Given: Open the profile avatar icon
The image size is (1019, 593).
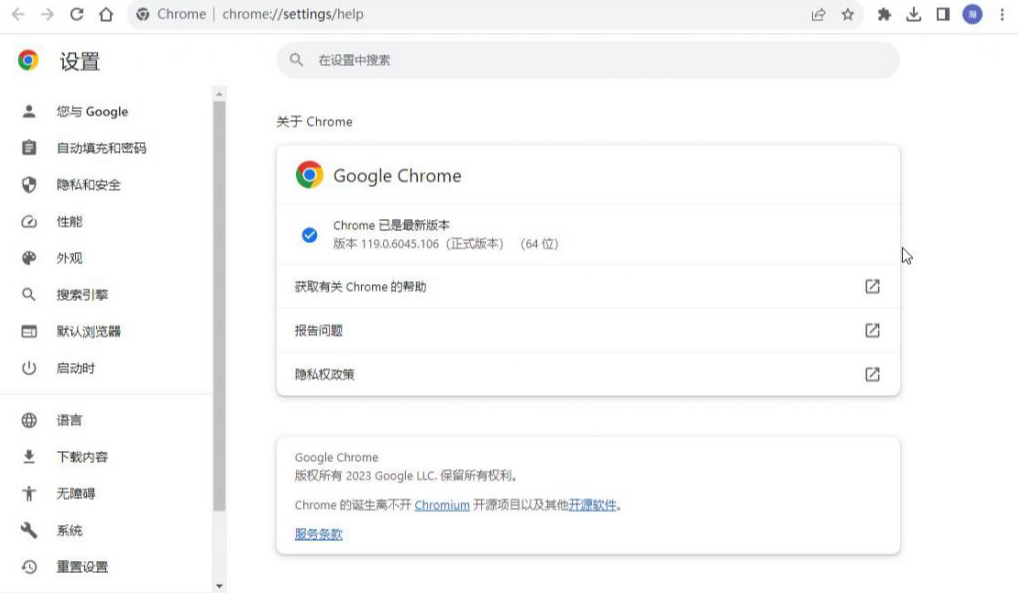Looking at the screenshot, I should point(972,15).
